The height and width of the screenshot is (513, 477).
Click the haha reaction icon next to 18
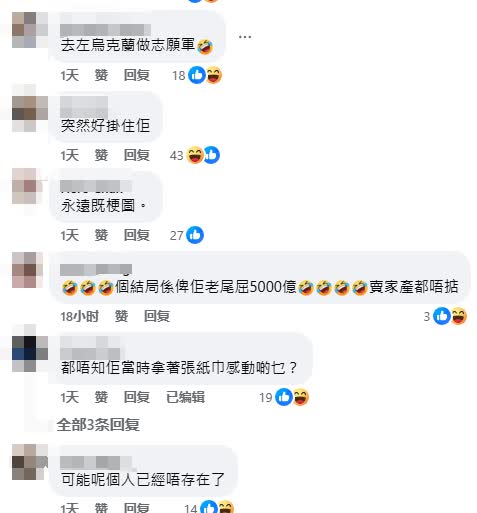pos(214,75)
